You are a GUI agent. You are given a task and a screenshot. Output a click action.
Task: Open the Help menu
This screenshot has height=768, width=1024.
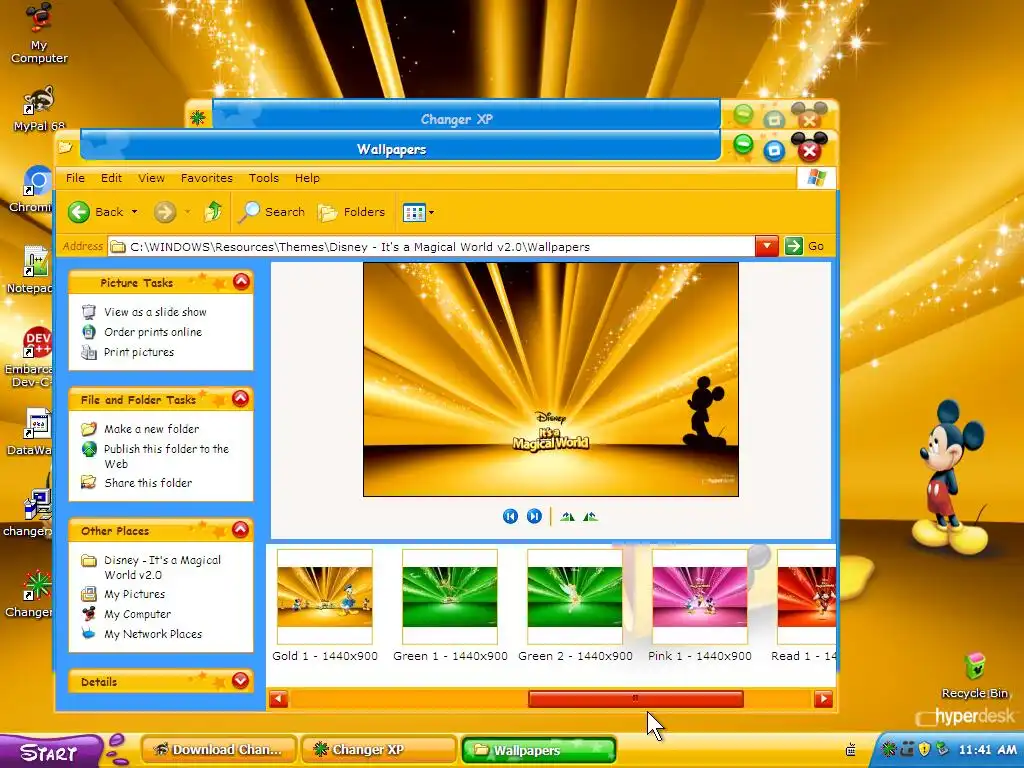pos(307,178)
